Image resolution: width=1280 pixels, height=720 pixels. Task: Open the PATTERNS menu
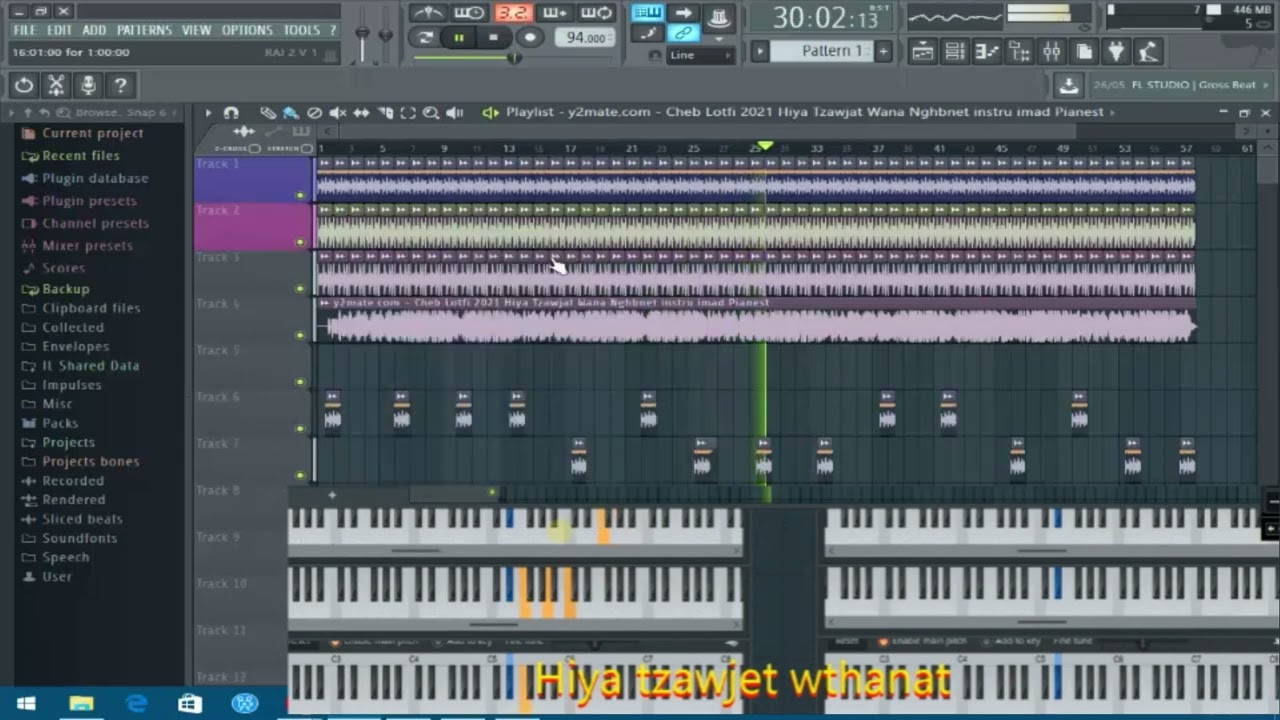(x=144, y=30)
